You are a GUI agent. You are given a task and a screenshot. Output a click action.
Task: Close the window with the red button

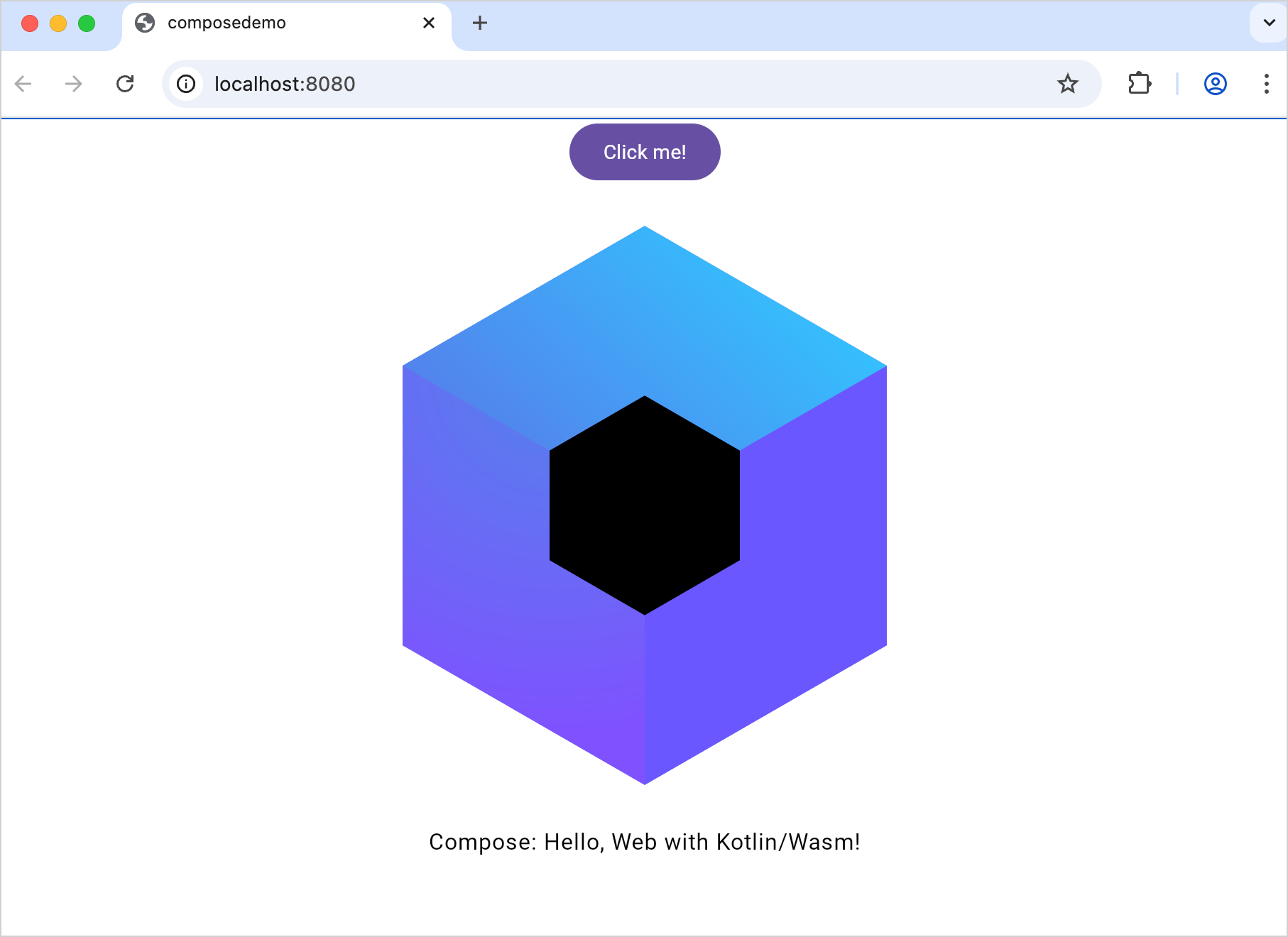(x=30, y=23)
